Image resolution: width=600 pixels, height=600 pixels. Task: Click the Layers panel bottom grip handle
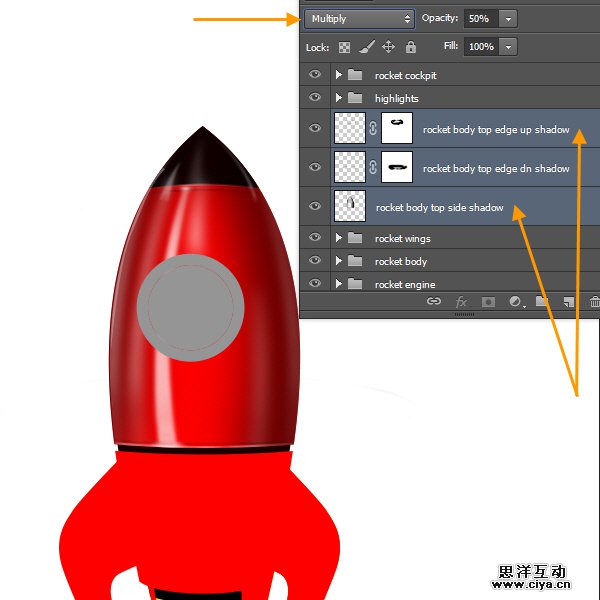click(x=464, y=314)
